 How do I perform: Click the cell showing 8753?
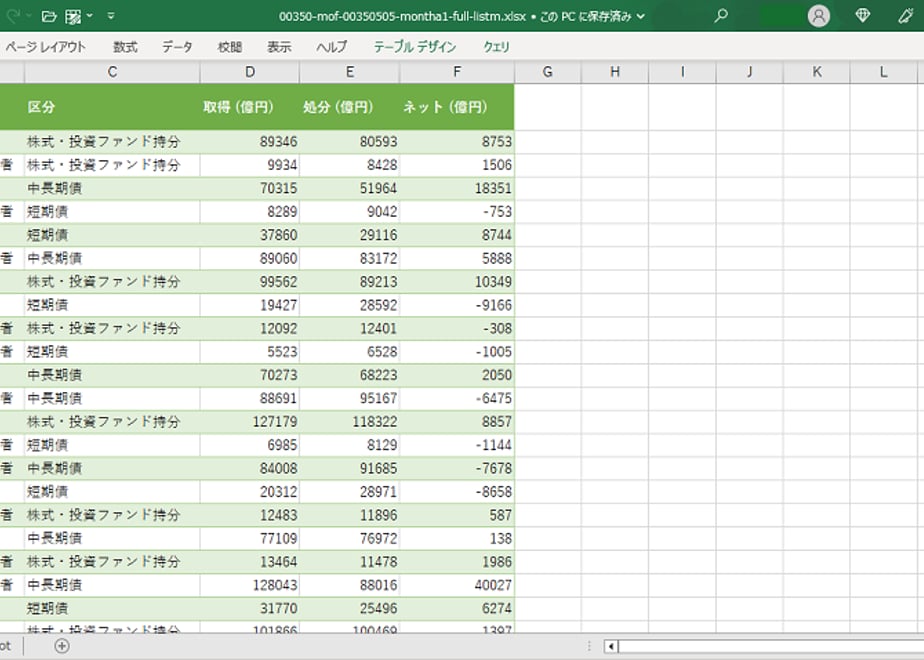(457, 141)
